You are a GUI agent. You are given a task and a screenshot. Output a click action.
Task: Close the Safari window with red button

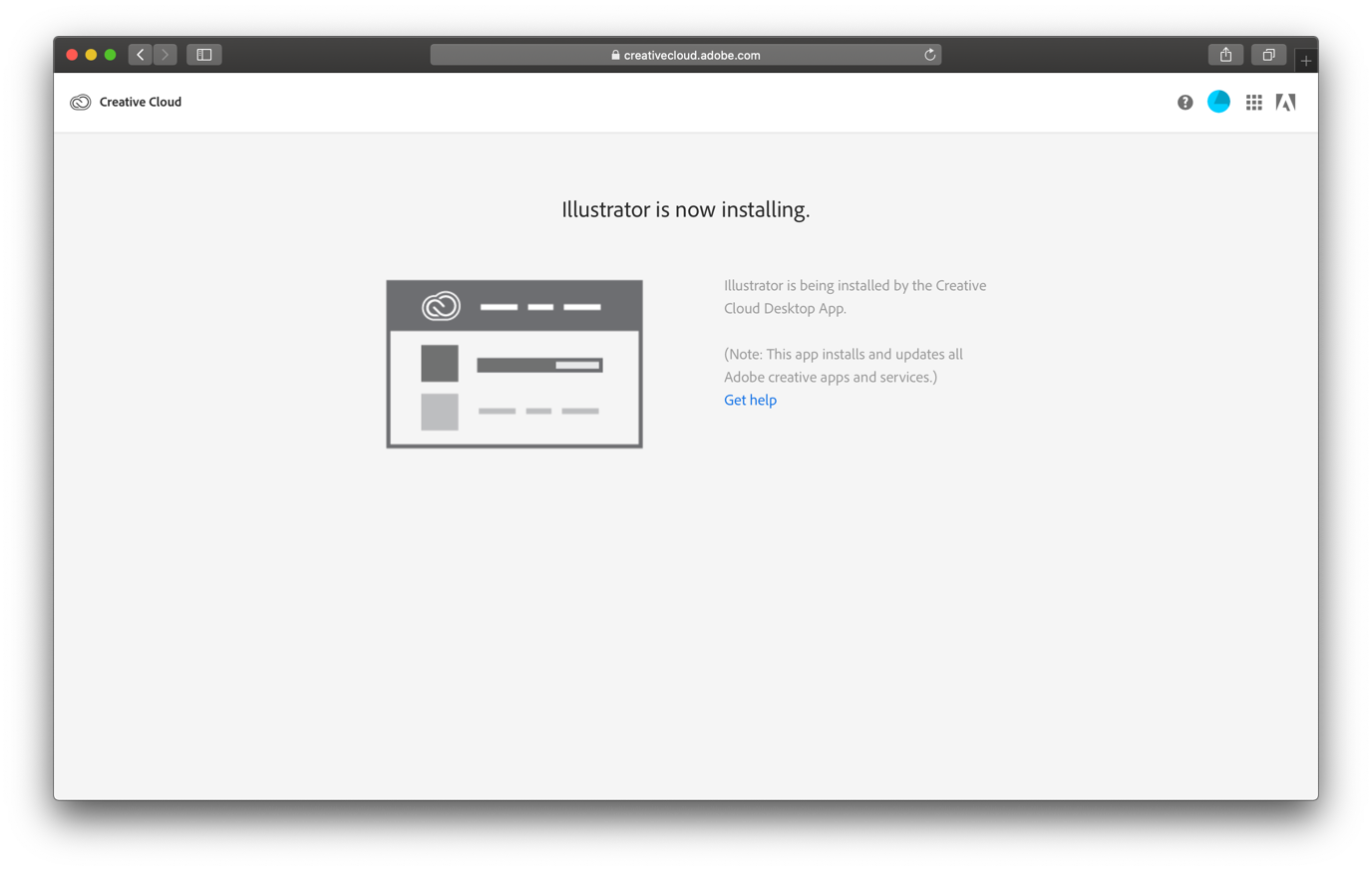pos(72,55)
